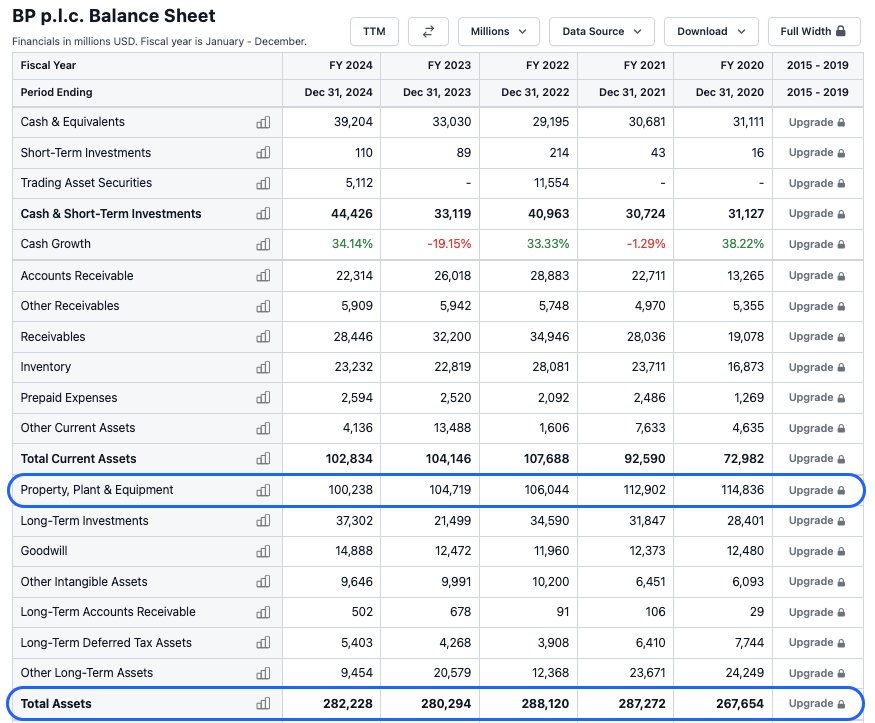Open chart icon for Trading Asset Securities row

tap(263, 183)
